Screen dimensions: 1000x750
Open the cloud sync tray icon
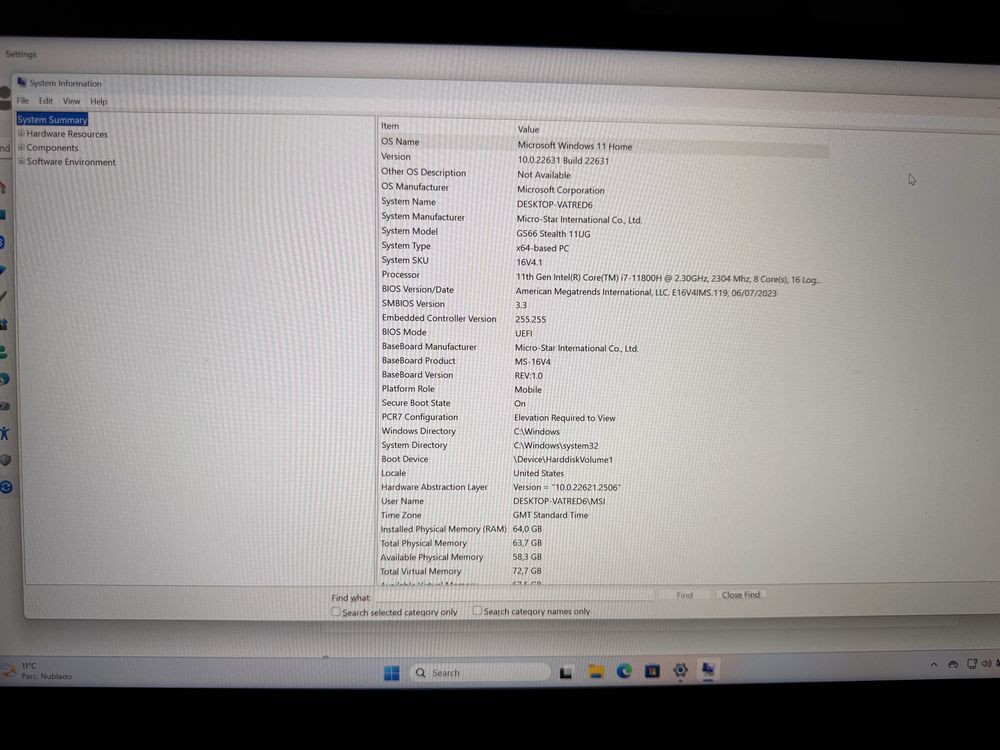(953, 665)
